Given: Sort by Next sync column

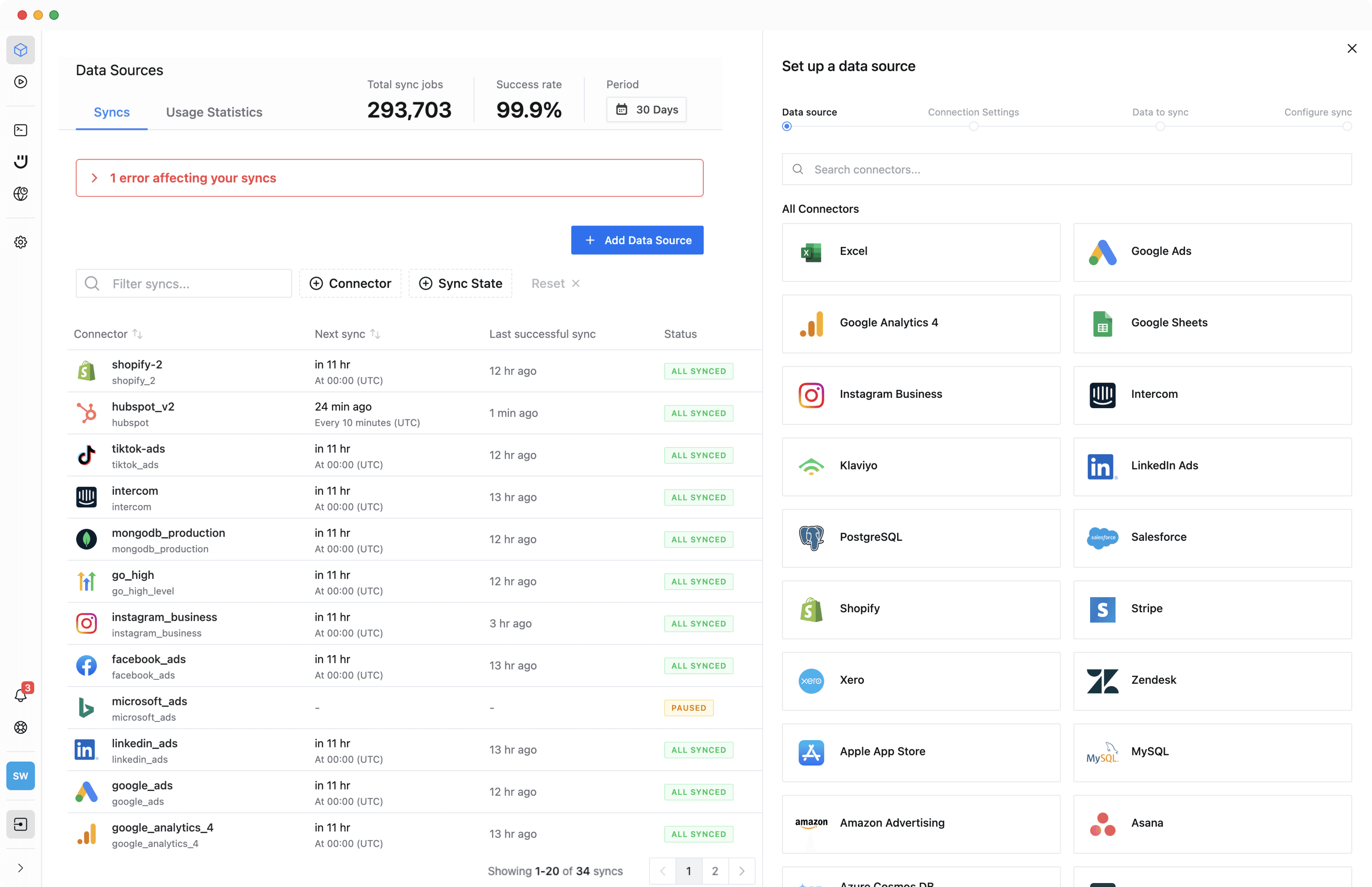Looking at the screenshot, I should pos(347,334).
